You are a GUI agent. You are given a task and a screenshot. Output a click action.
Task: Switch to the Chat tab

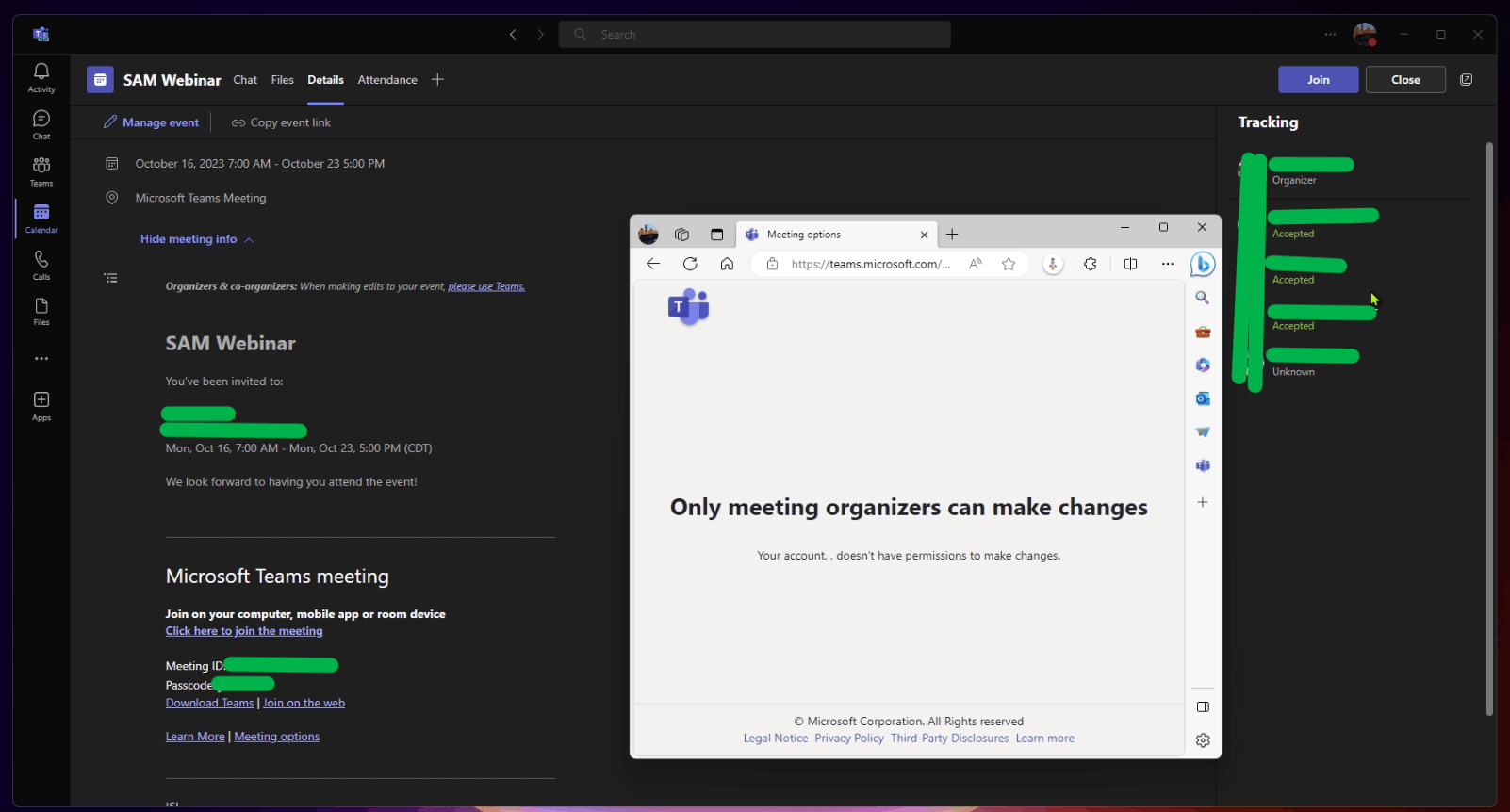click(245, 80)
